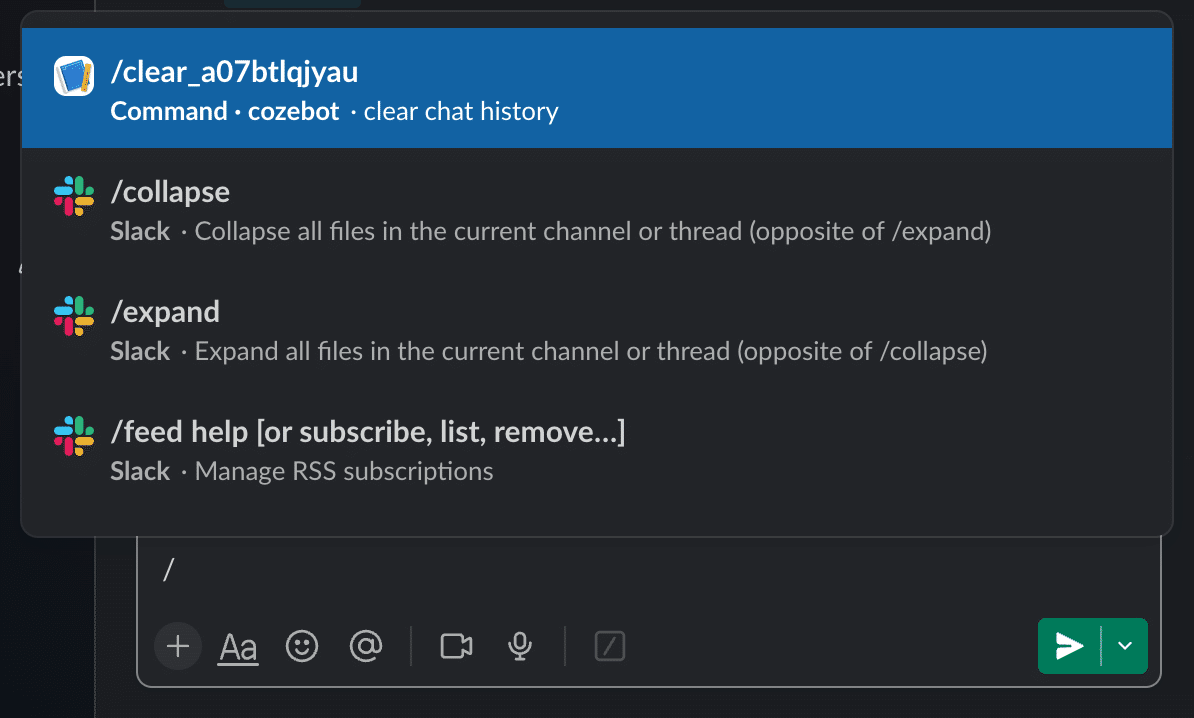Click the slash shortcuts button

point(610,646)
